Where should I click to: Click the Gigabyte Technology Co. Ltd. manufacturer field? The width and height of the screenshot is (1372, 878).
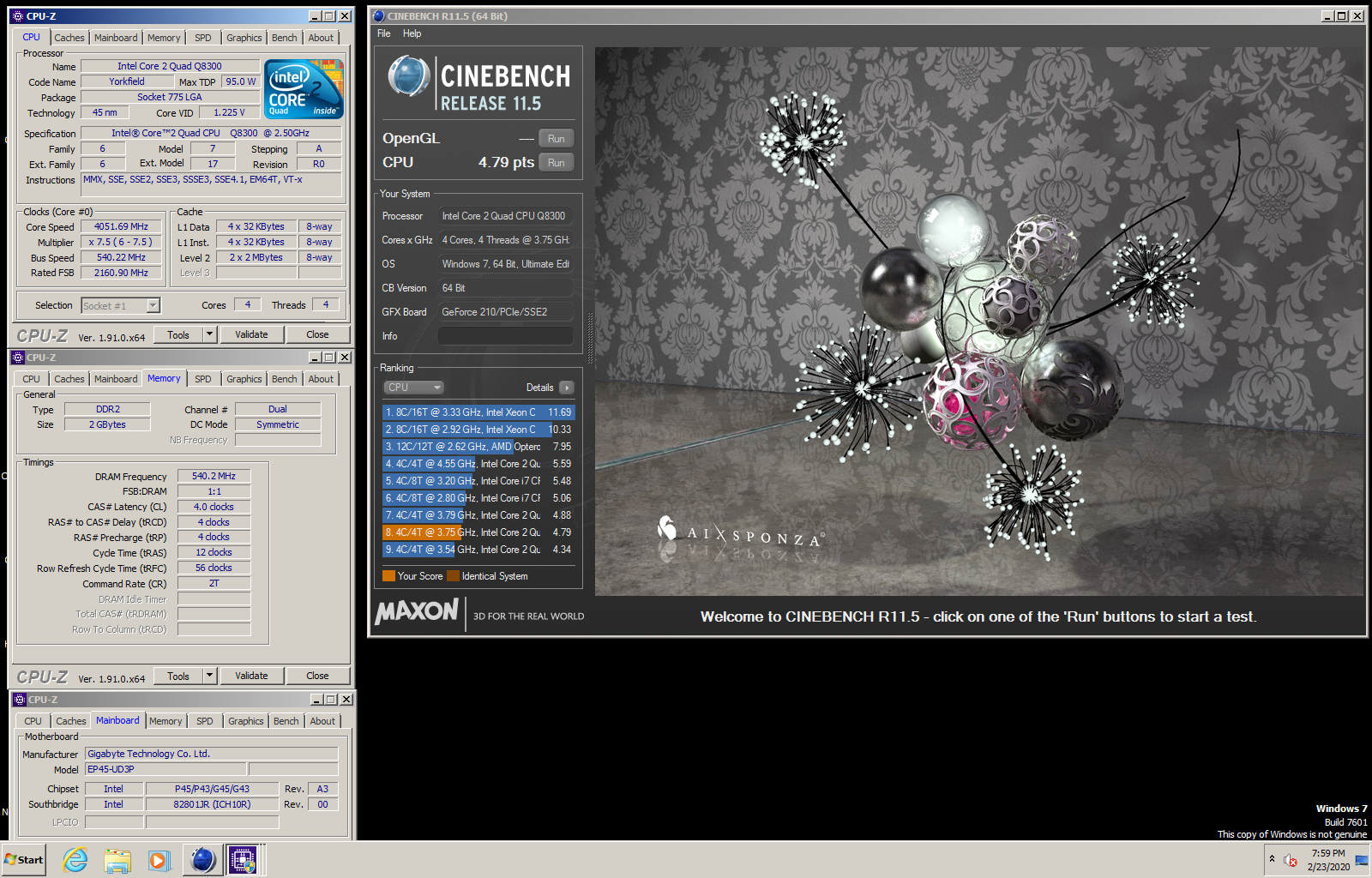[212, 754]
